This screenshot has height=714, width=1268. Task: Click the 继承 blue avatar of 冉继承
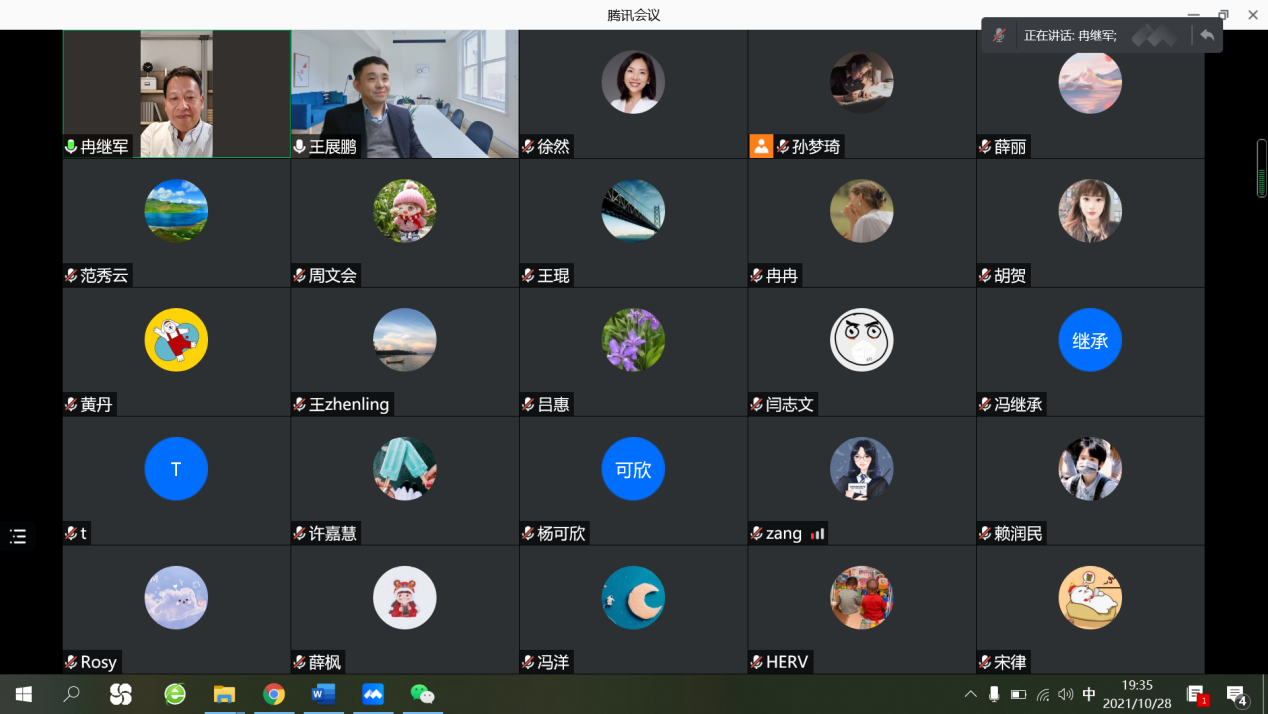click(1090, 340)
